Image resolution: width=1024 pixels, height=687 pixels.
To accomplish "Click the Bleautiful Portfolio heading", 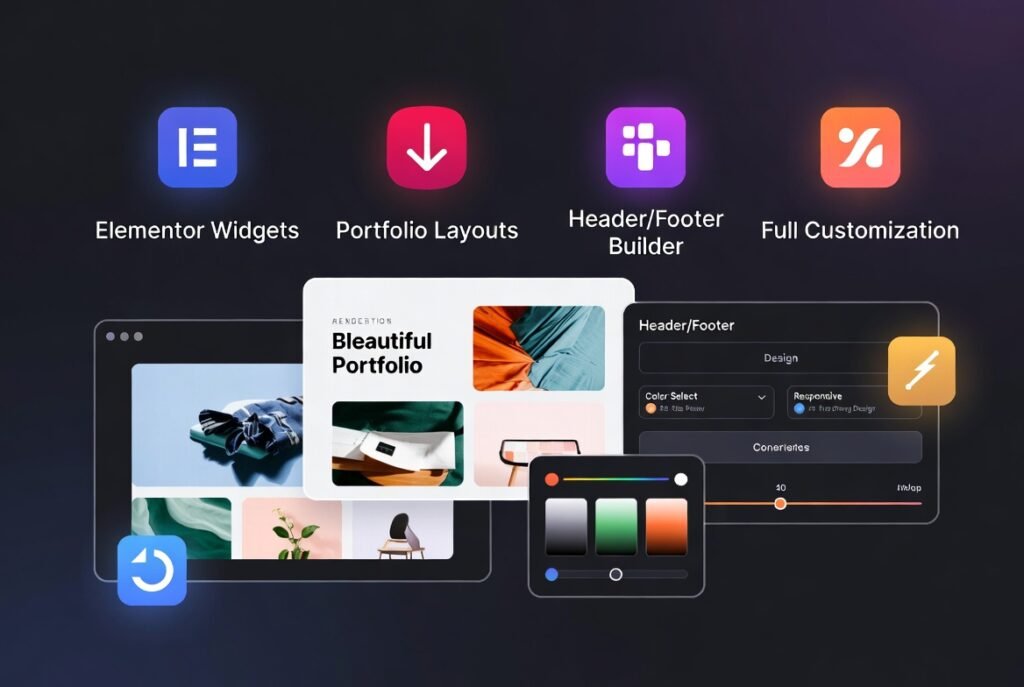I will [x=382, y=353].
